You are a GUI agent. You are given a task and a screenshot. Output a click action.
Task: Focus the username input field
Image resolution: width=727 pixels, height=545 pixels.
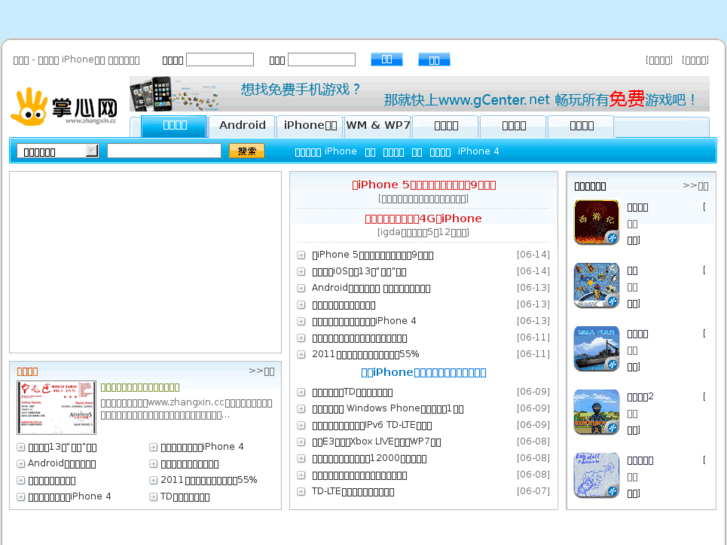point(220,60)
